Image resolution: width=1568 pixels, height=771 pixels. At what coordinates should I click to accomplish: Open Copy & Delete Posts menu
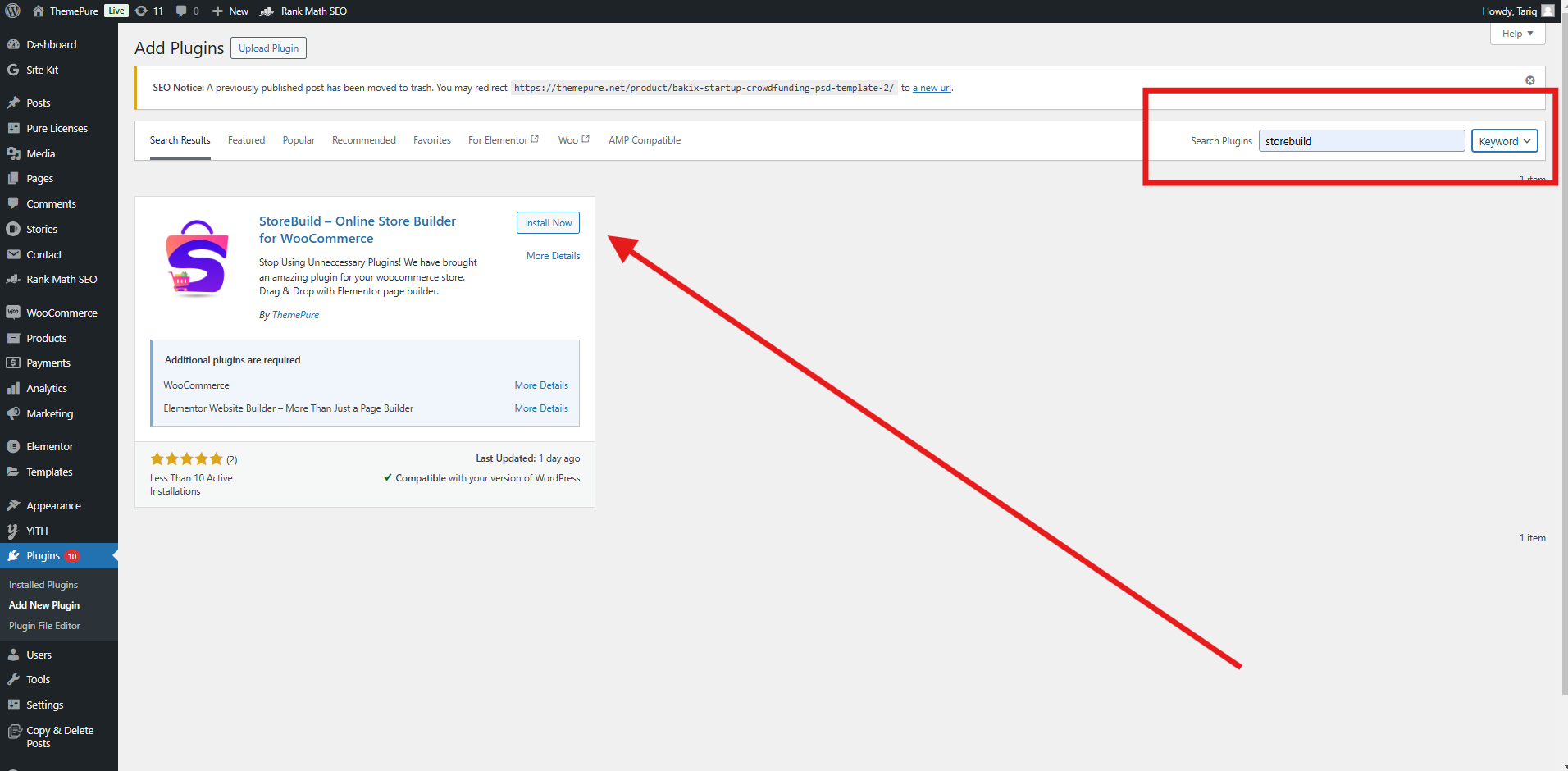pyautogui.click(x=59, y=737)
